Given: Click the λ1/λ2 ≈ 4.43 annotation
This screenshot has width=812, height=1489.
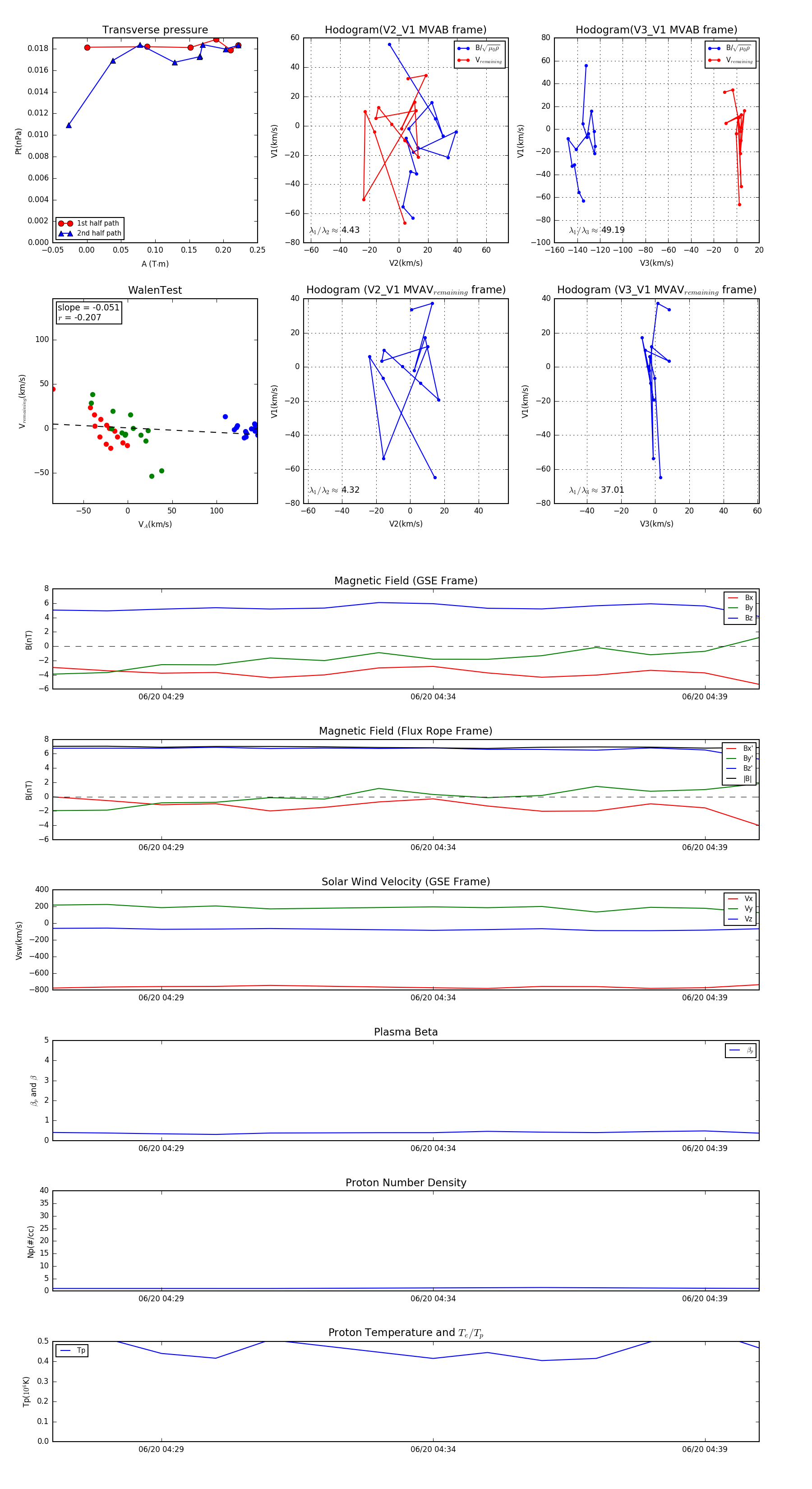Looking at the screenshot, I should point(335,230).
